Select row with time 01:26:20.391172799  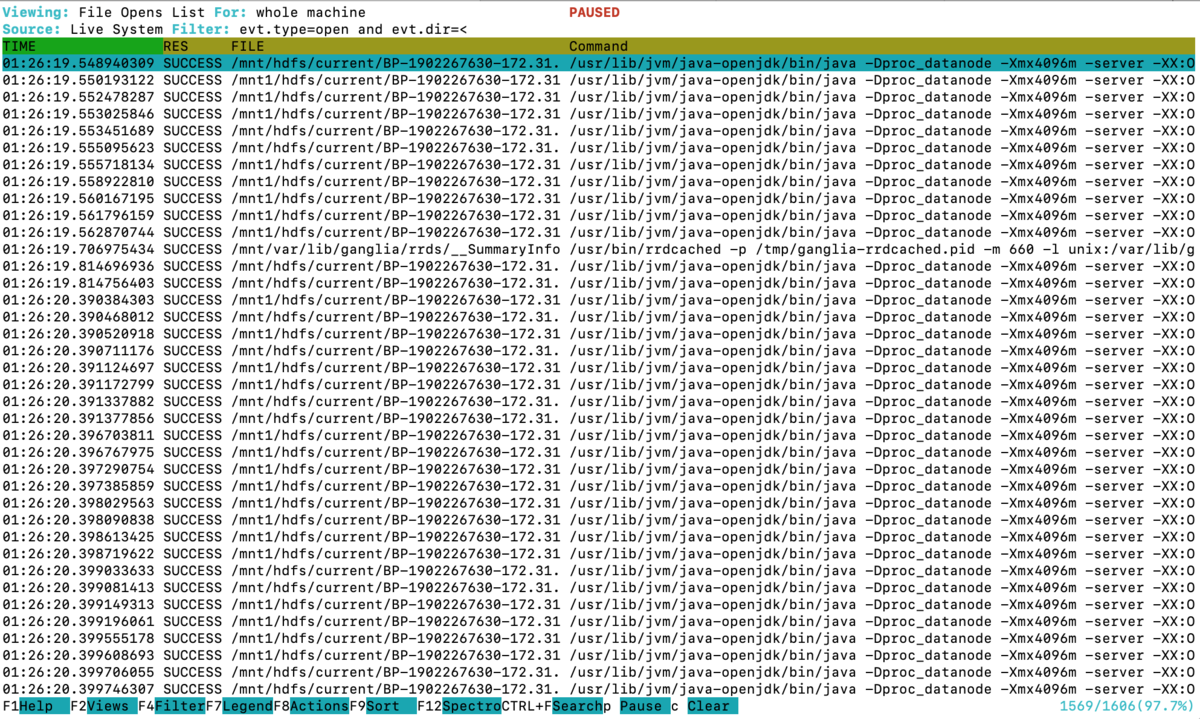tap(600, 385)
